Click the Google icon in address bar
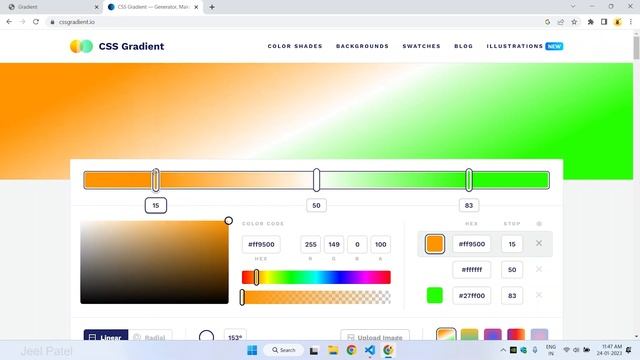The image size is (640, 360). pos(547,22)
